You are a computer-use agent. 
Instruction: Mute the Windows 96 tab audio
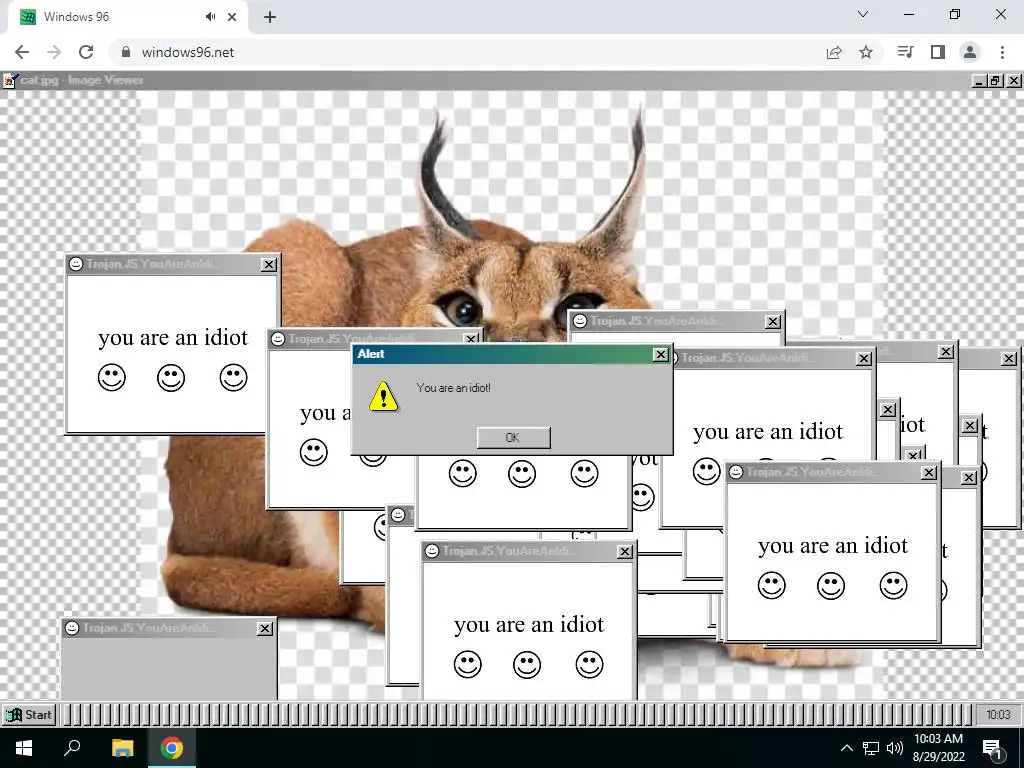click(x=210, y=17)
